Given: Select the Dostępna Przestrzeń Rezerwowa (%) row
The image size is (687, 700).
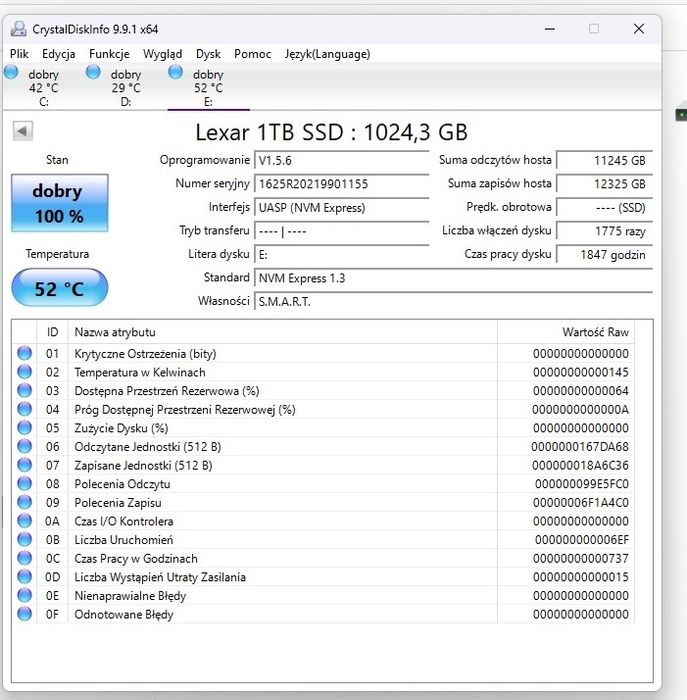Looking at the screenshot, I should pyautogui.click(x=323, y=391).
